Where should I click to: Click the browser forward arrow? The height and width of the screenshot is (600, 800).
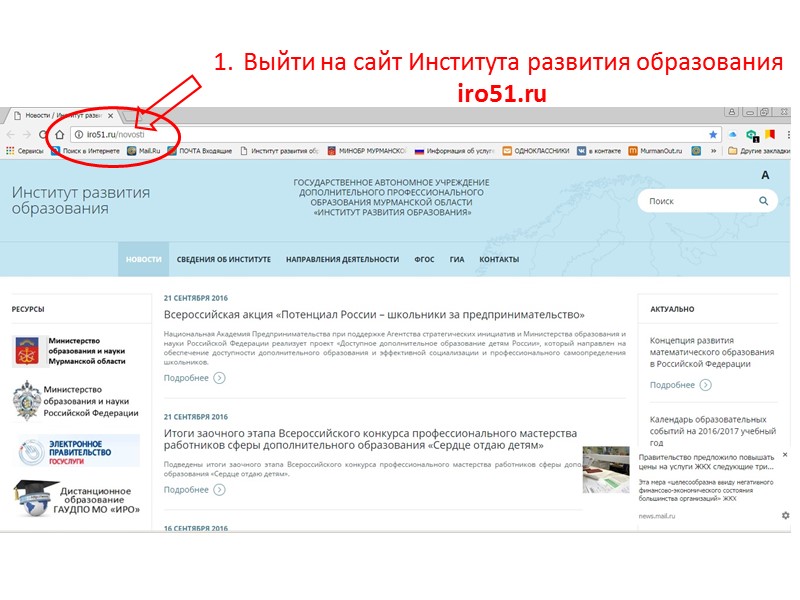click(27, 134)
